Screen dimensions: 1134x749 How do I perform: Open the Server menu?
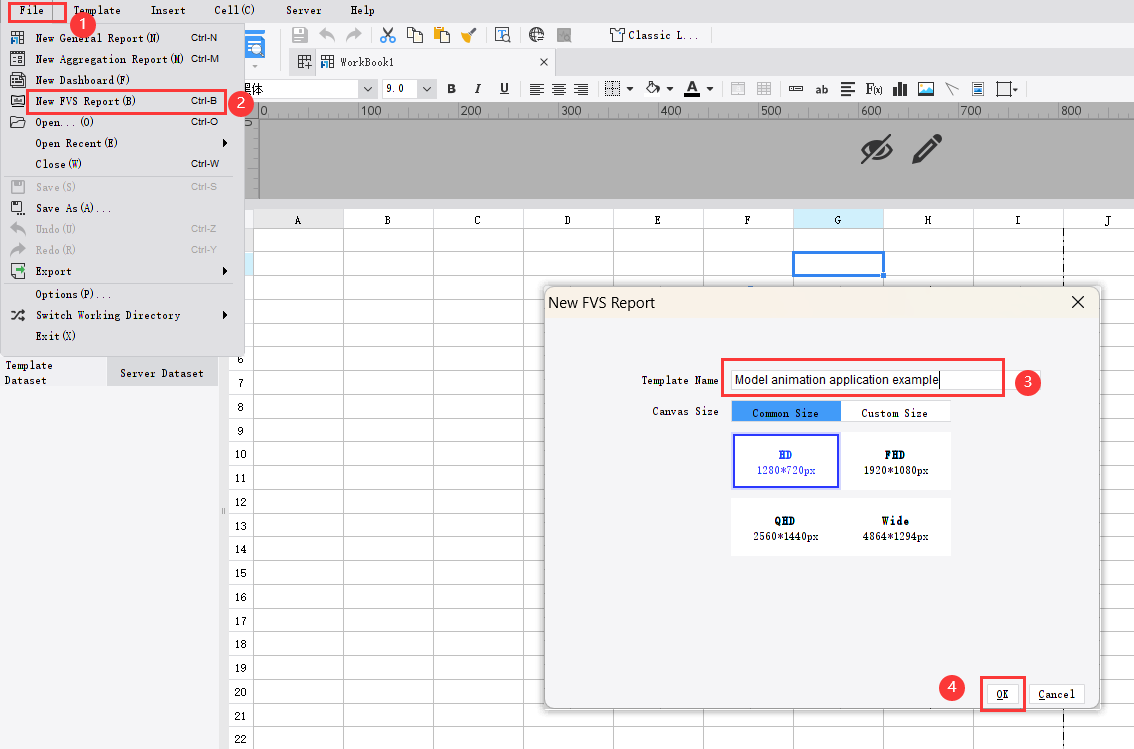pyautogui.click(x=303, y=11)
